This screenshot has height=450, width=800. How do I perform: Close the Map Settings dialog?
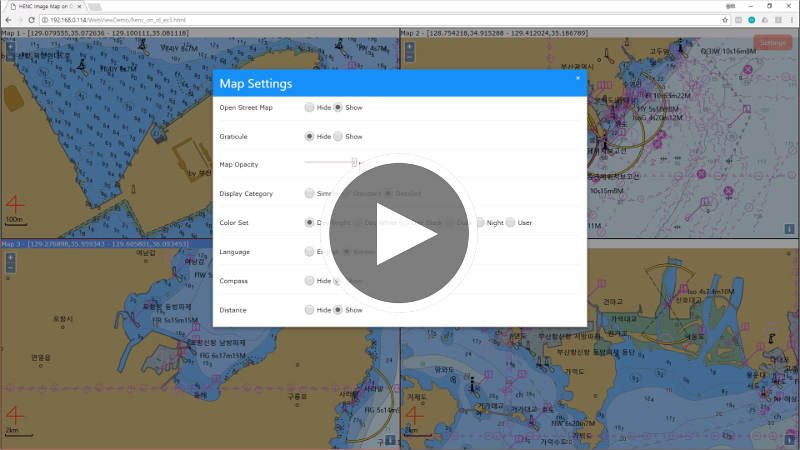click(577, 78)
